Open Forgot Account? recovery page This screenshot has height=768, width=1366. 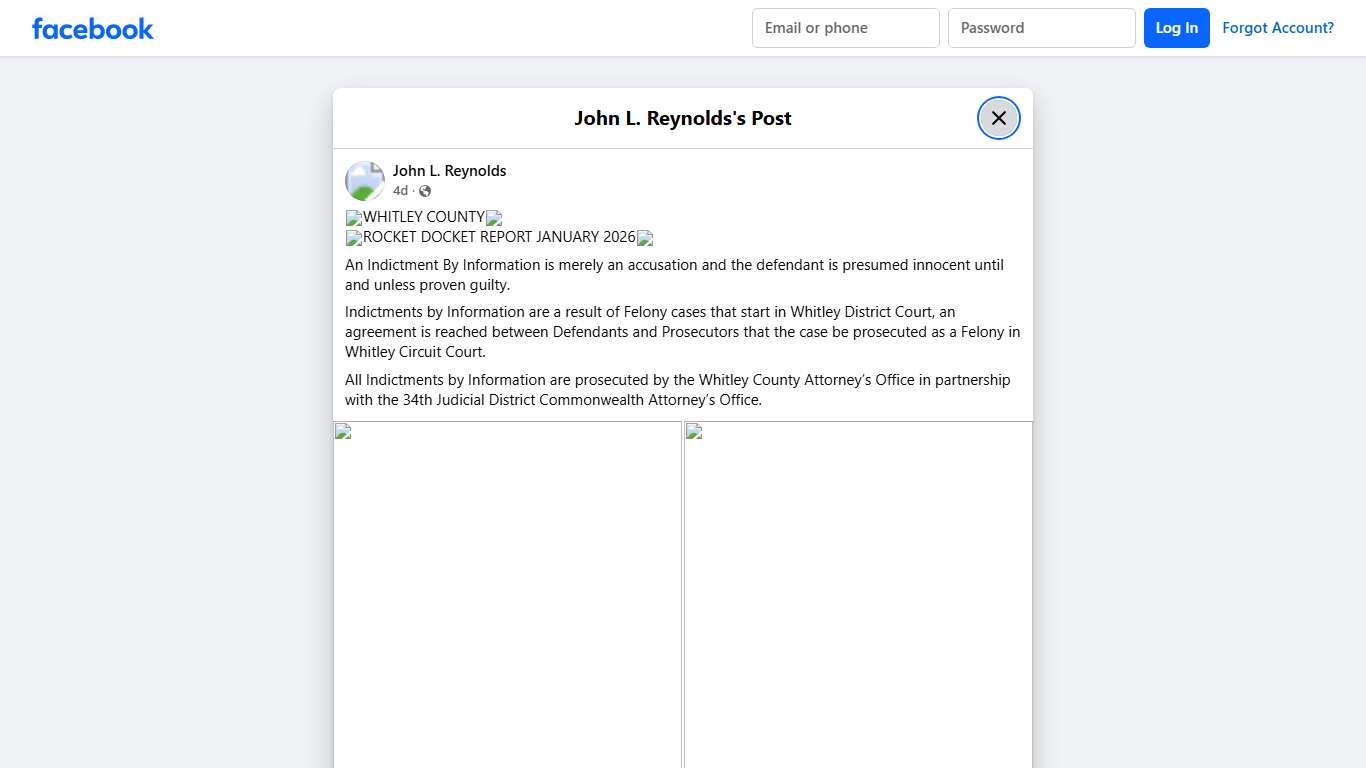click(1278, 27)
